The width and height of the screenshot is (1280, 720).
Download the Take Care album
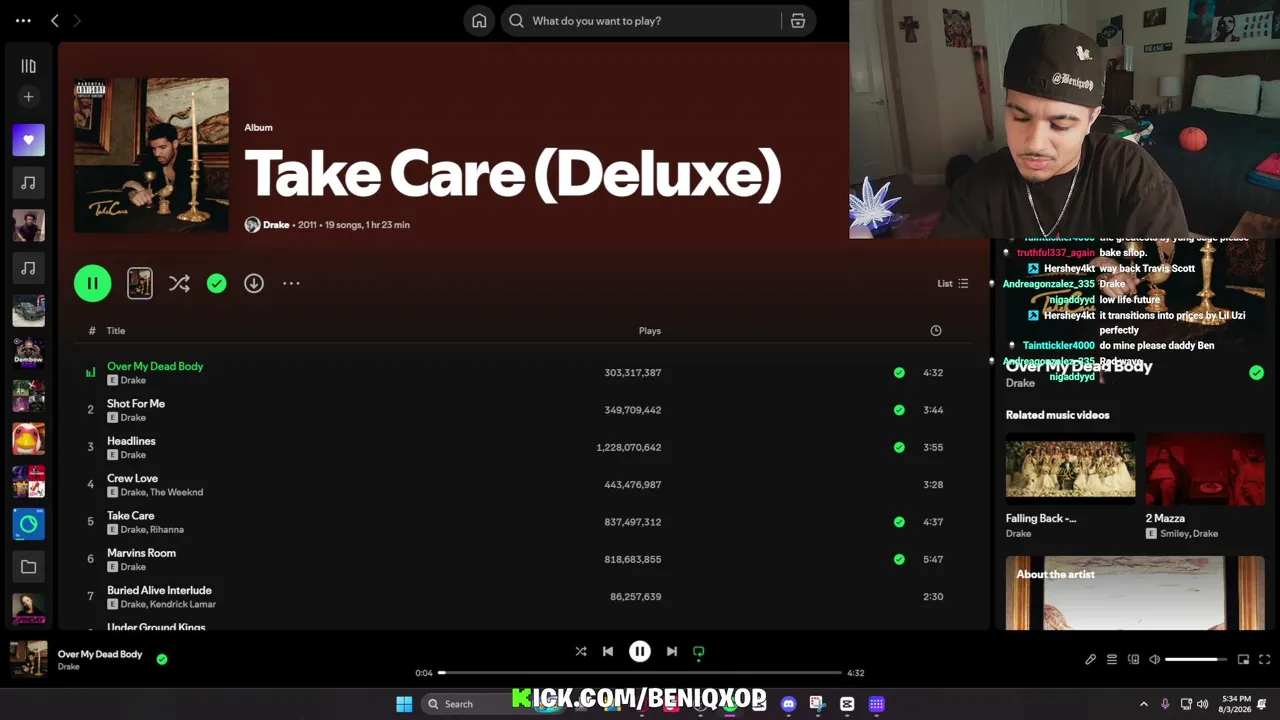point(254,284)
